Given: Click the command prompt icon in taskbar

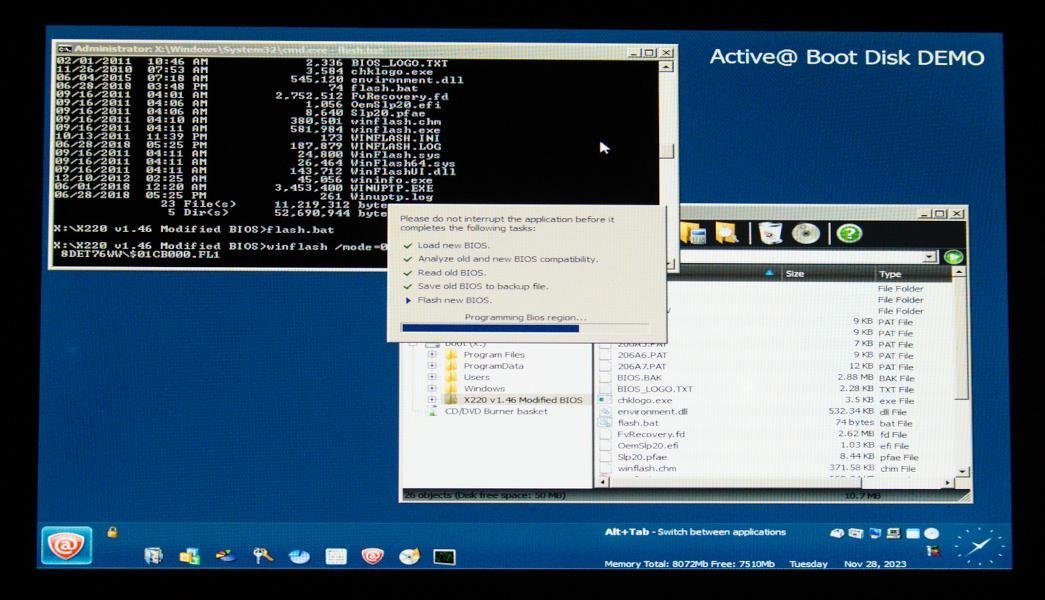Looking at the screenshot, I should 445,557.
